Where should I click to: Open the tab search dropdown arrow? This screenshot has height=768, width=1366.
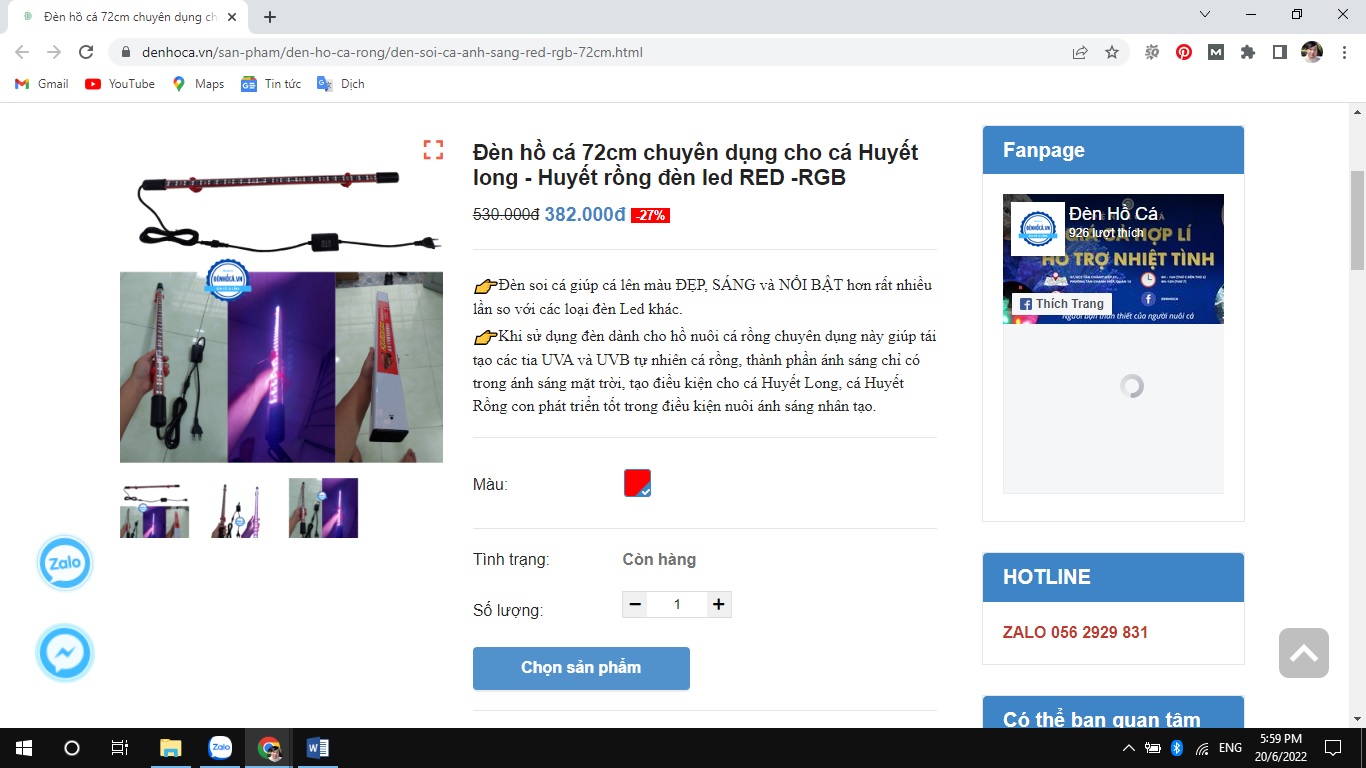pyautogui.click(x=1205, y=15)
